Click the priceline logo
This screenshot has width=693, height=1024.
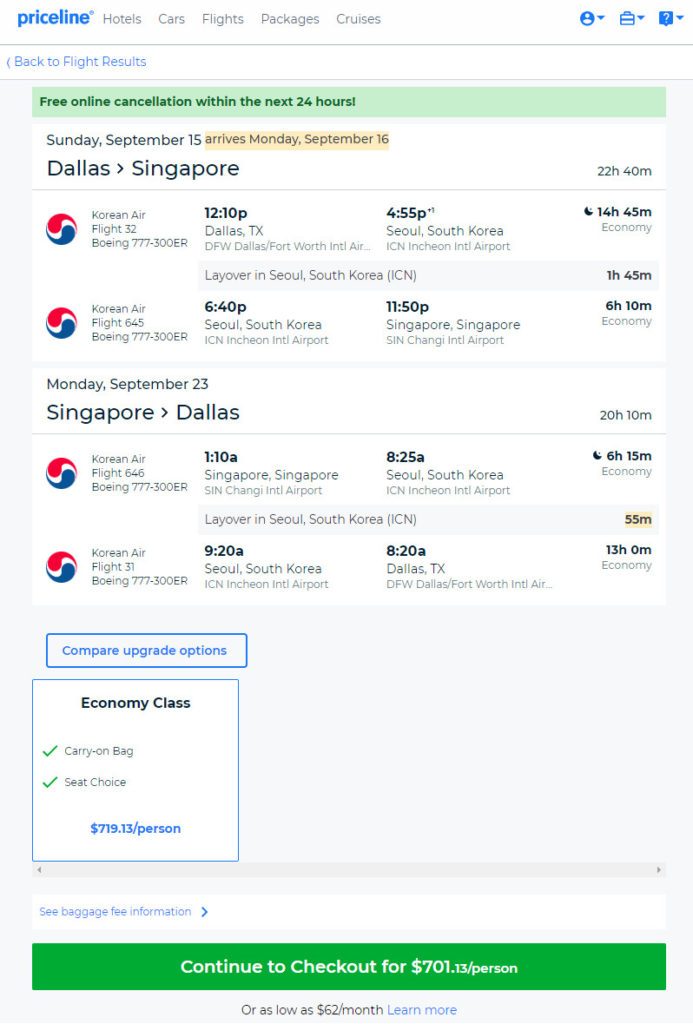pos(55,18)
